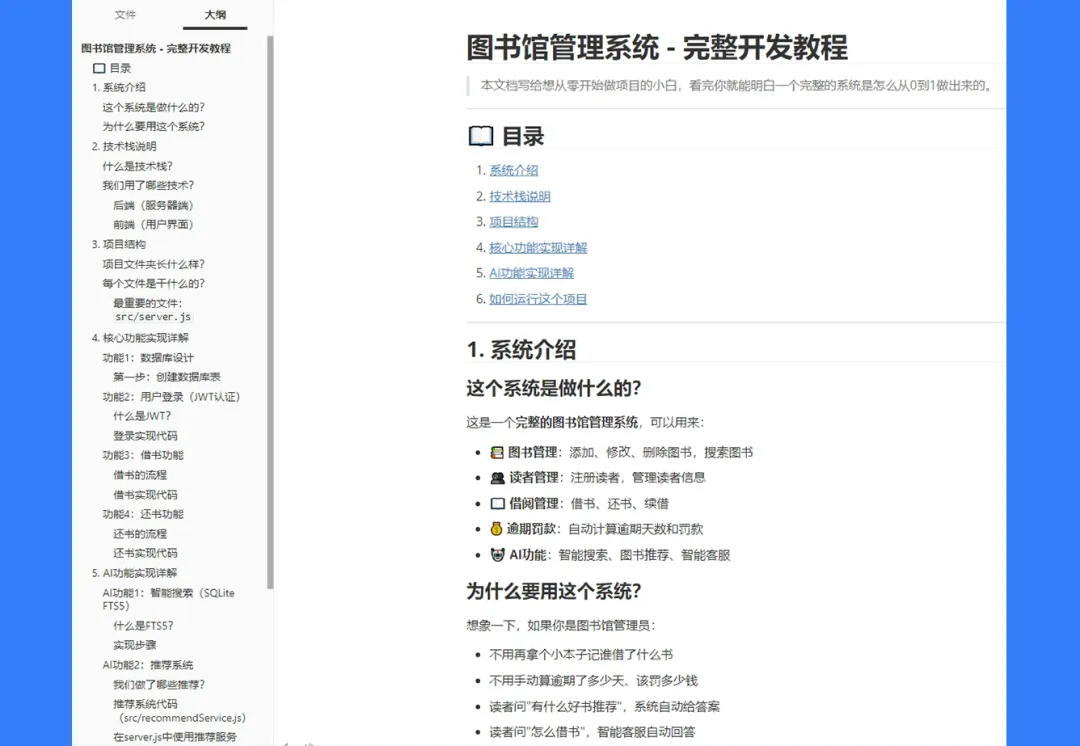Select outline item 最重要的文件: src/server.js
This screenshot has width=1080, height=746.
click(x=153, y=310)
